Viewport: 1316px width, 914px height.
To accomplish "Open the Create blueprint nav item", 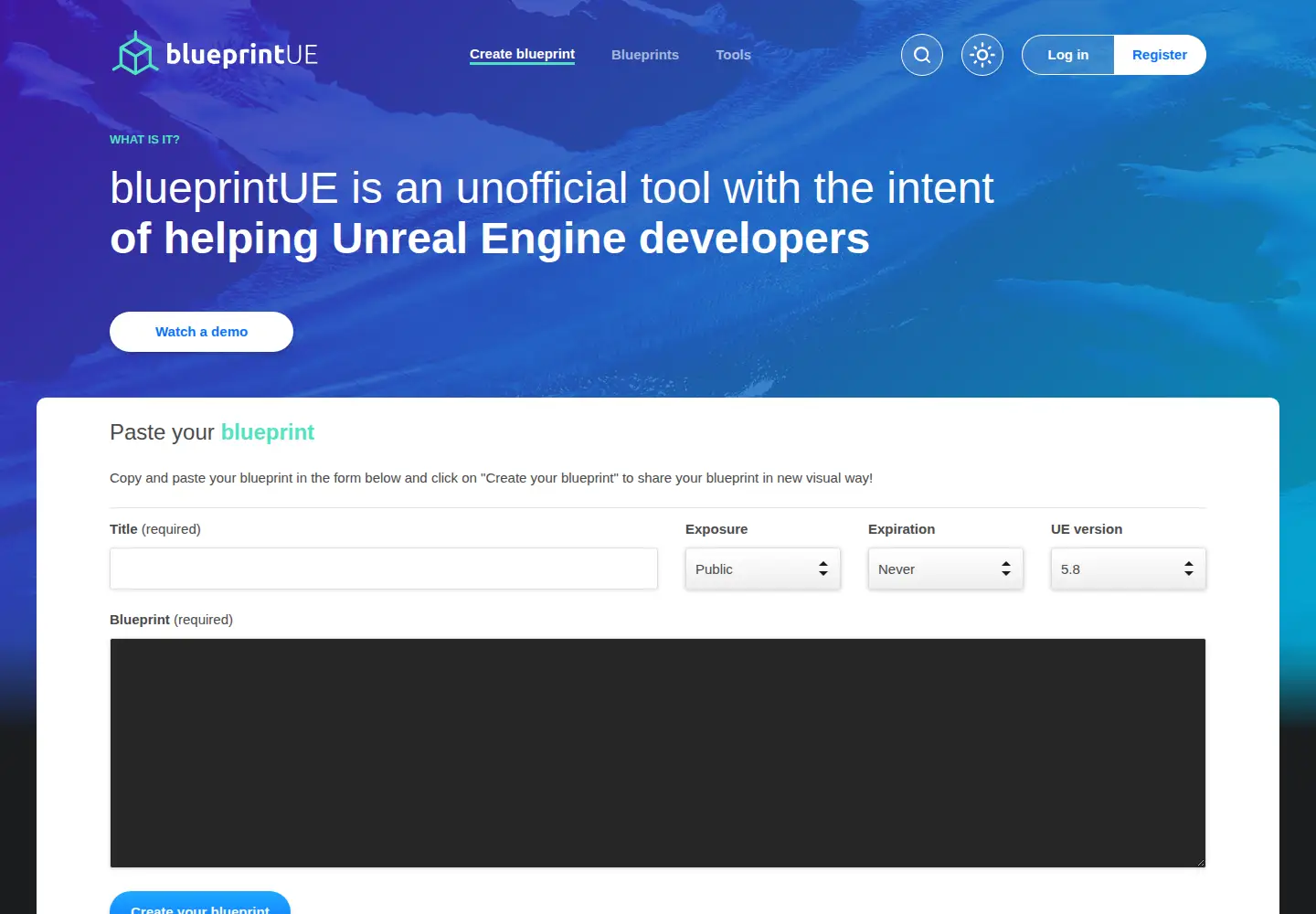I will [522, 54].
